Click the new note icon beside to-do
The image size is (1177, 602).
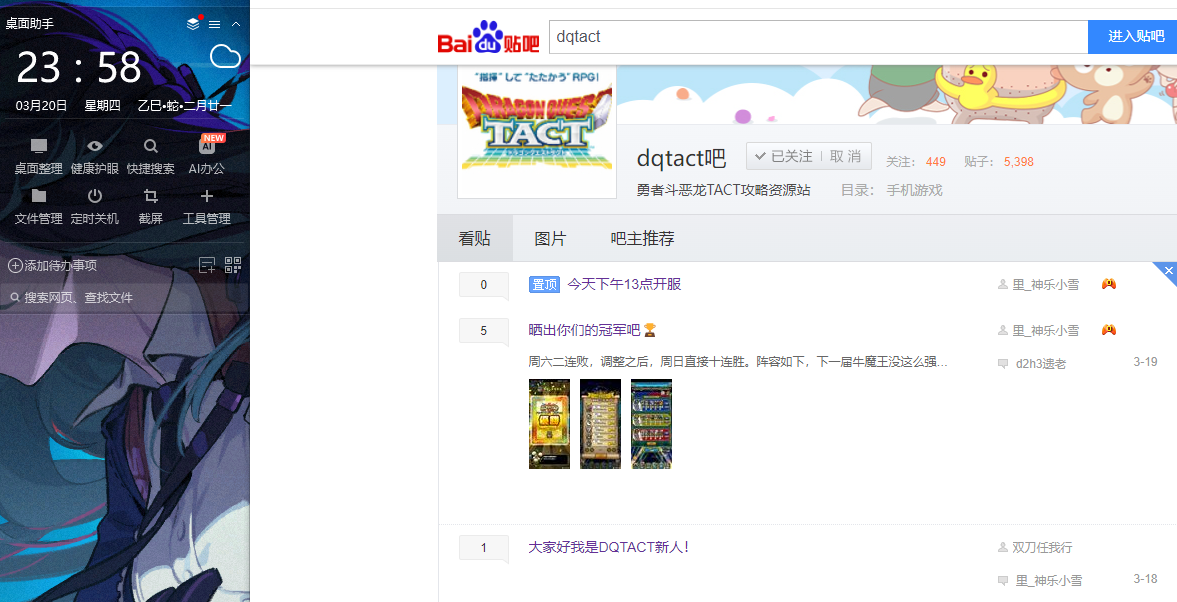coord(206,265)
